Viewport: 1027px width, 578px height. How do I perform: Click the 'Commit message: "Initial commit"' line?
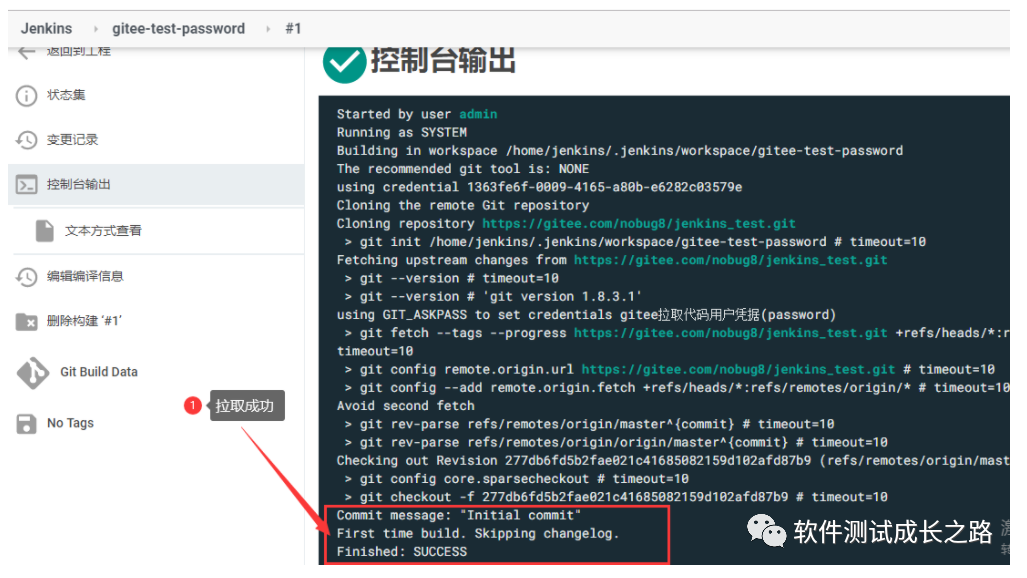pos(458,515)
